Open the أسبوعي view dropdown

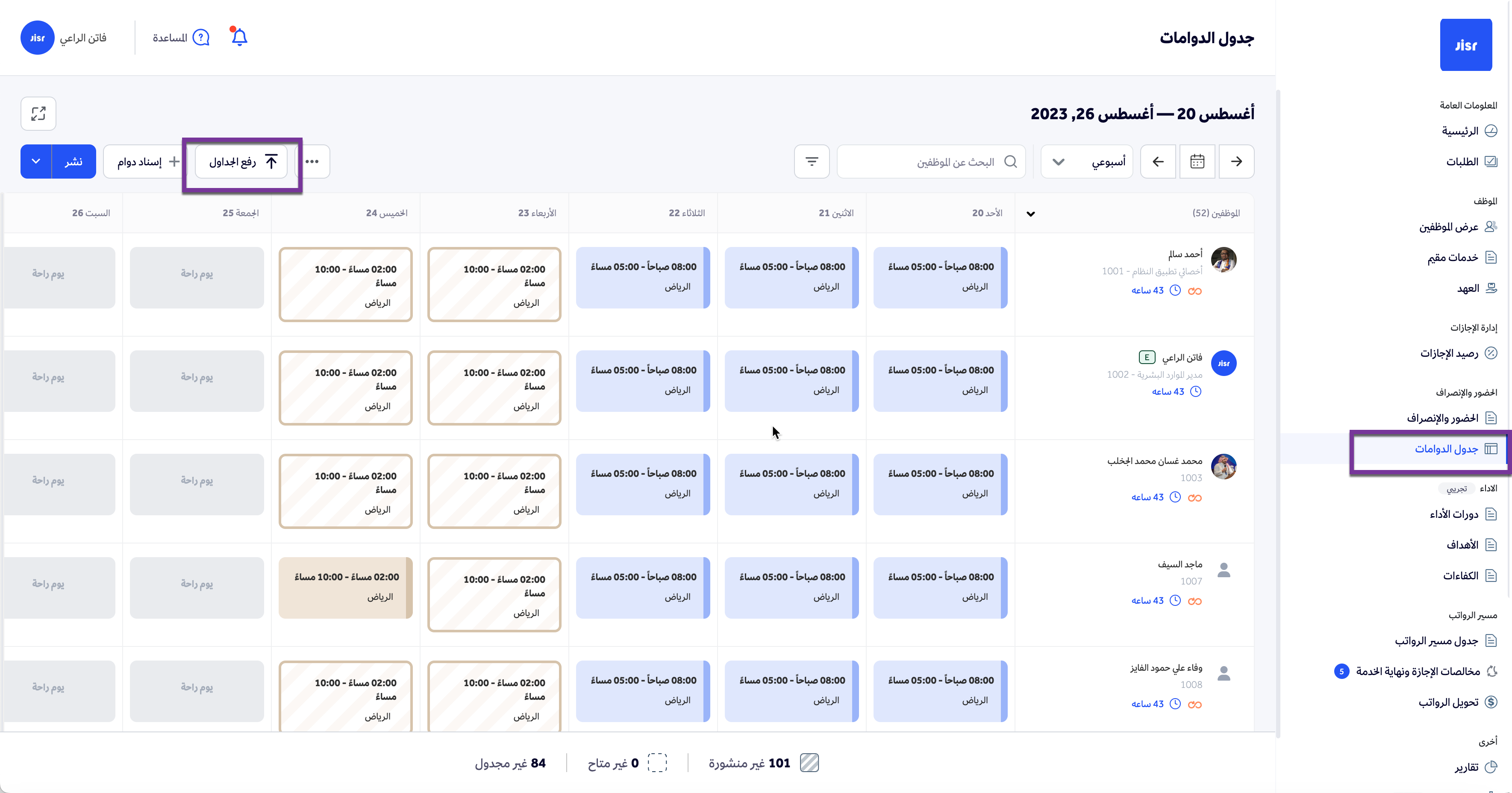[1086, 162]
